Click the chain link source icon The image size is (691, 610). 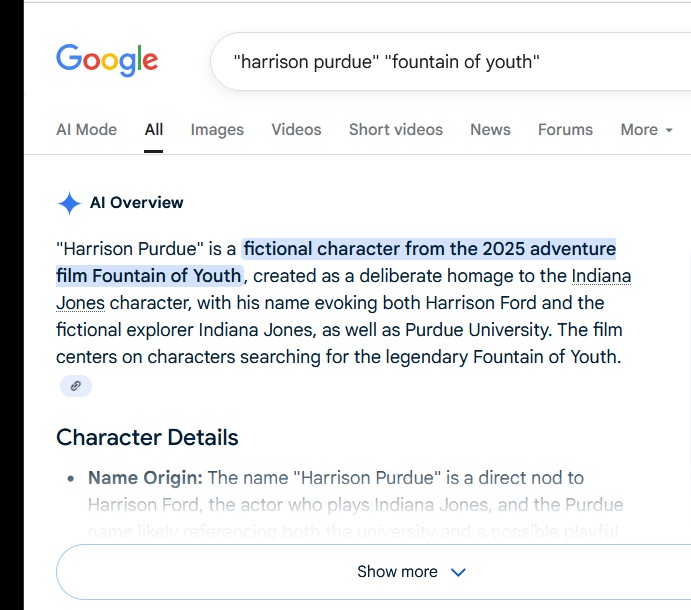tap(75, 386)
